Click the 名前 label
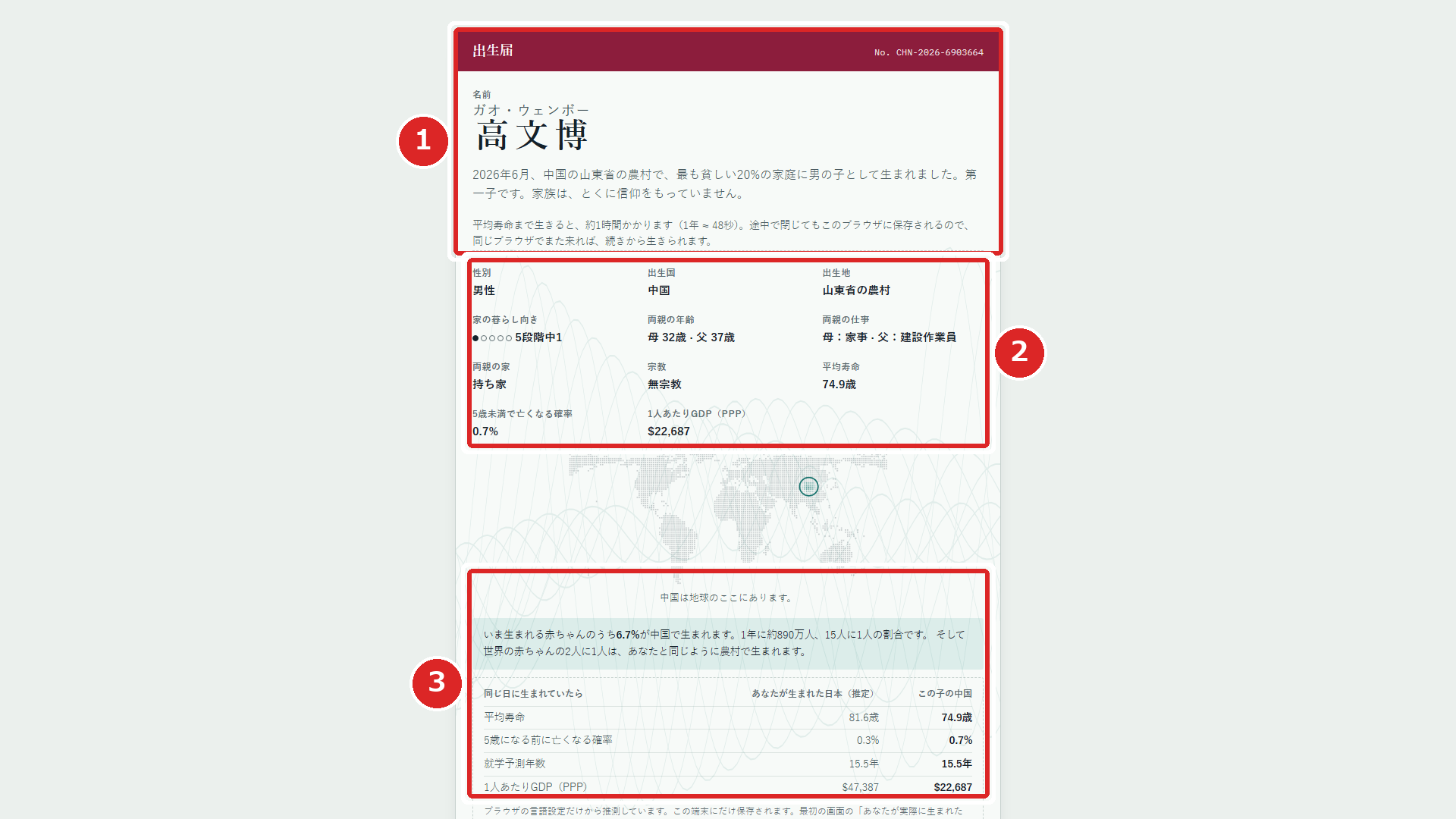1456x819 pixels. [482, 95]
